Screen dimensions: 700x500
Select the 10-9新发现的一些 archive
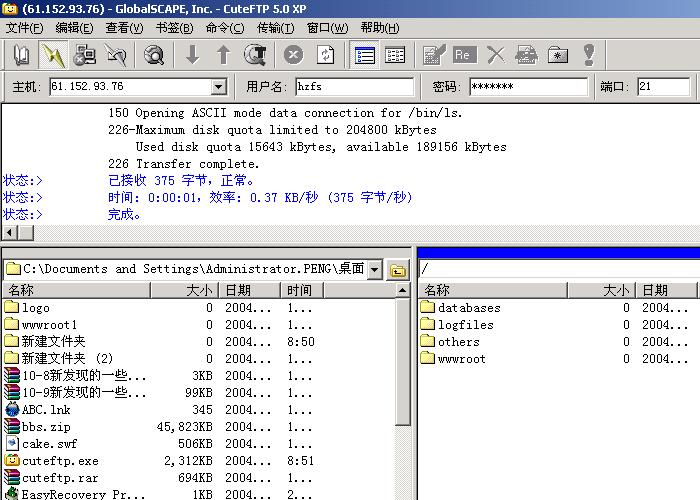(x=75, y=392)
